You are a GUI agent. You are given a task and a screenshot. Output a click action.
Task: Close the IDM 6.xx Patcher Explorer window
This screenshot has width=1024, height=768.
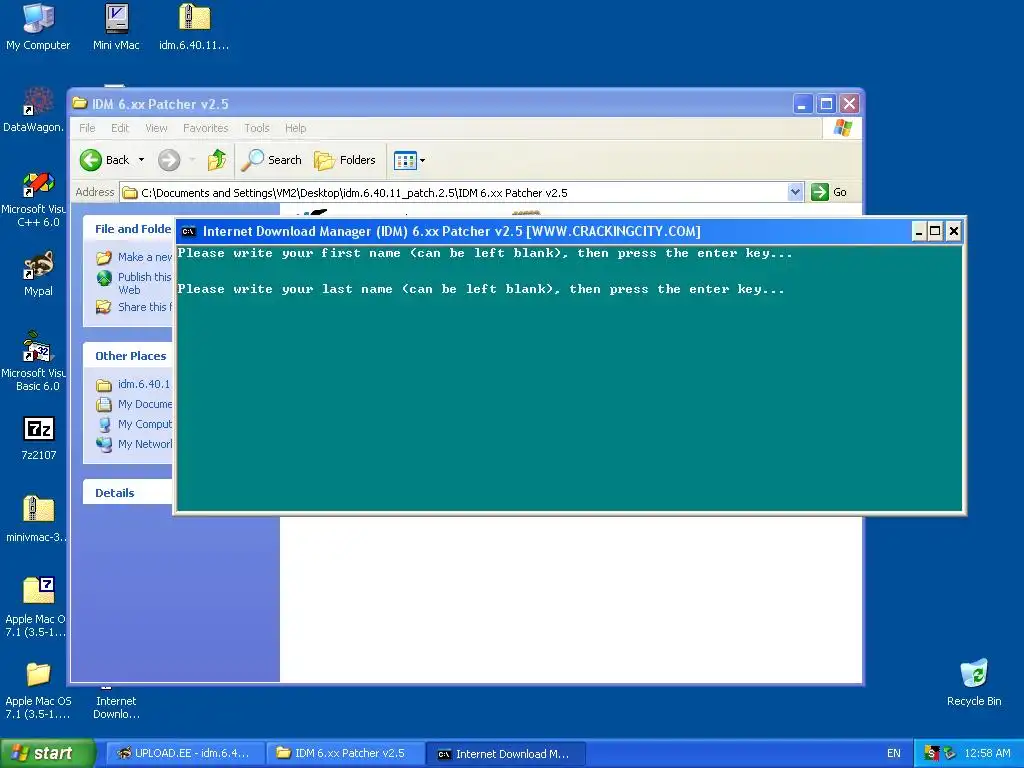point(849,104)
